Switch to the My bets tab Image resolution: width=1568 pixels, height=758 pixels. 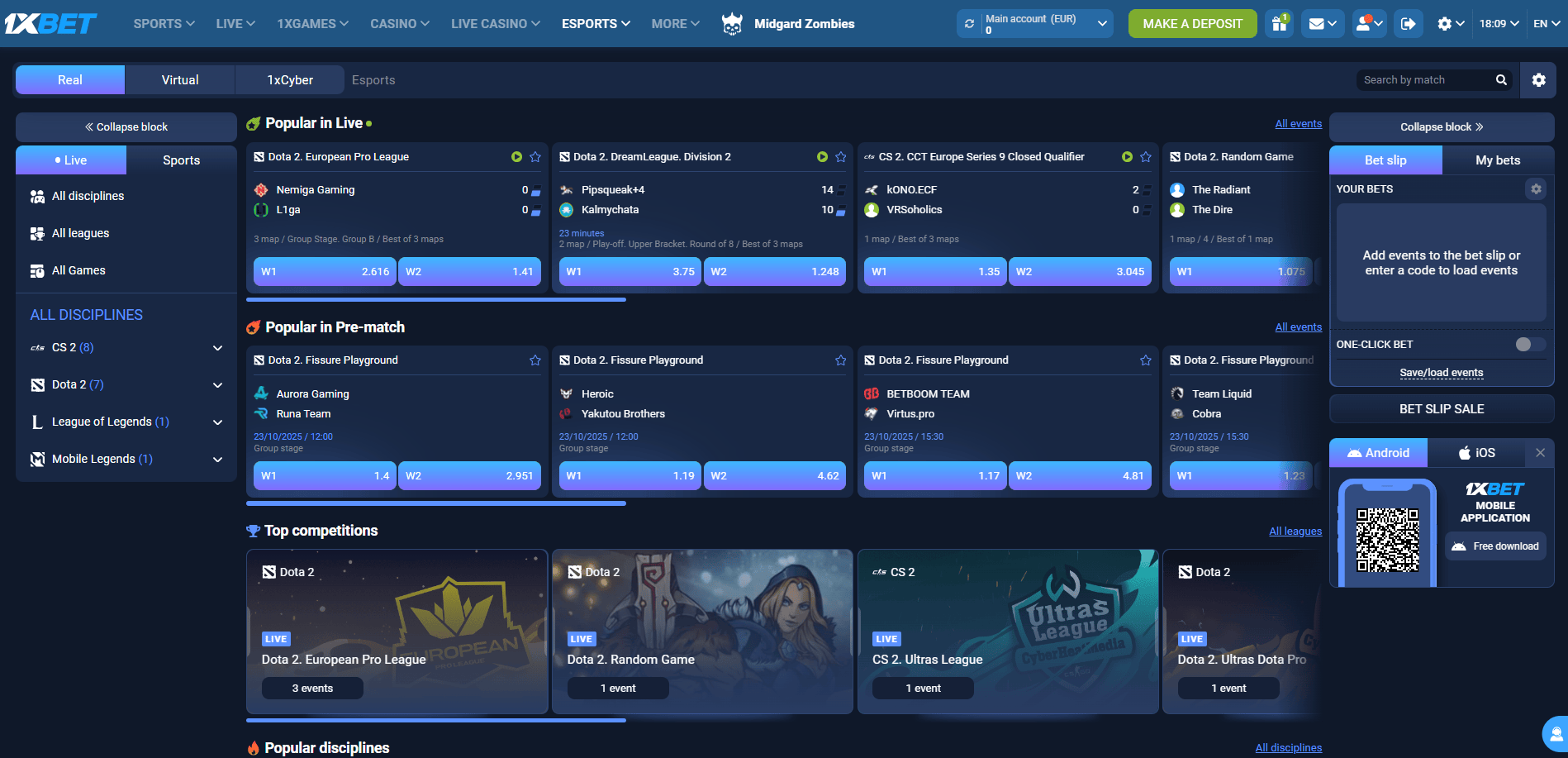pyautogui.click(x=1497, y=160)
